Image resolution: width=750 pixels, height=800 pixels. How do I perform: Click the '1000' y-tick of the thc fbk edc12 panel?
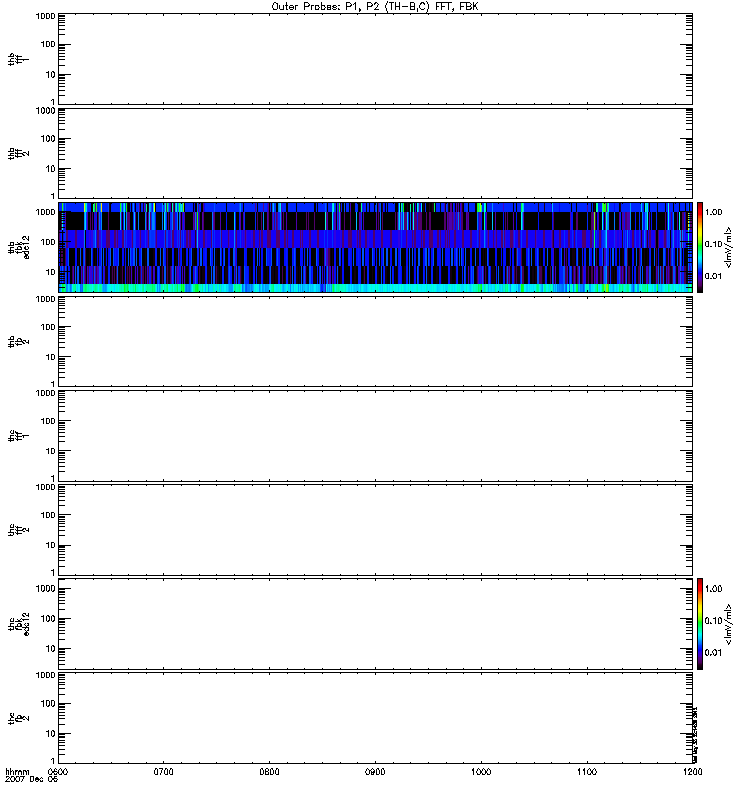(x=45, y=588)
